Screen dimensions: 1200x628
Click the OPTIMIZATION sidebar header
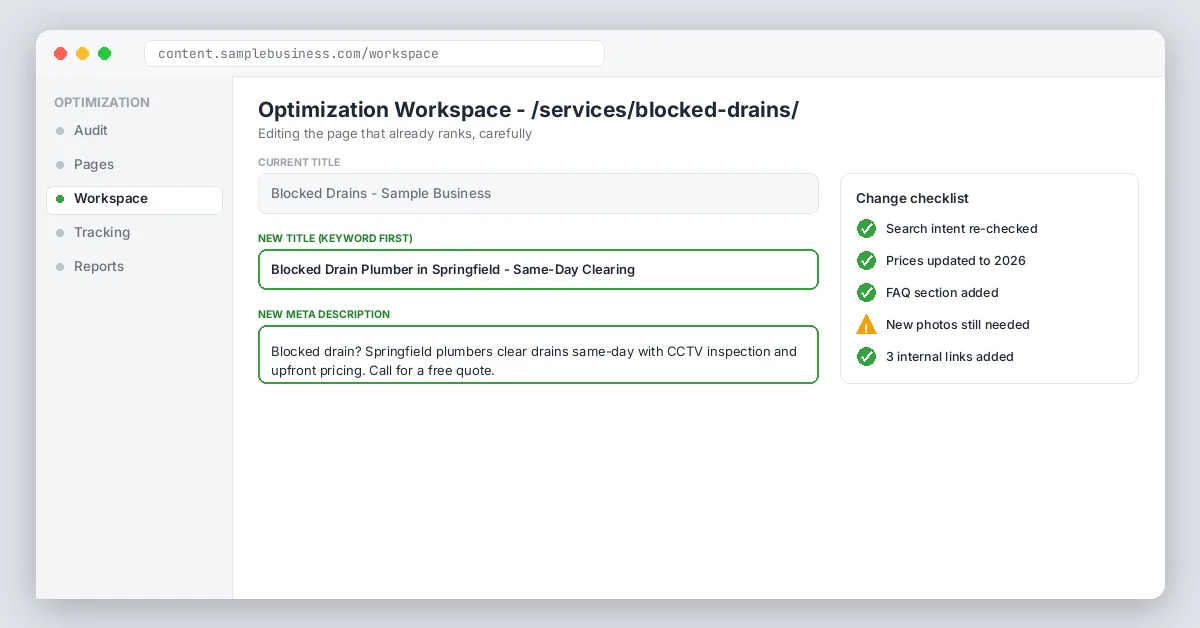(102, 102)
